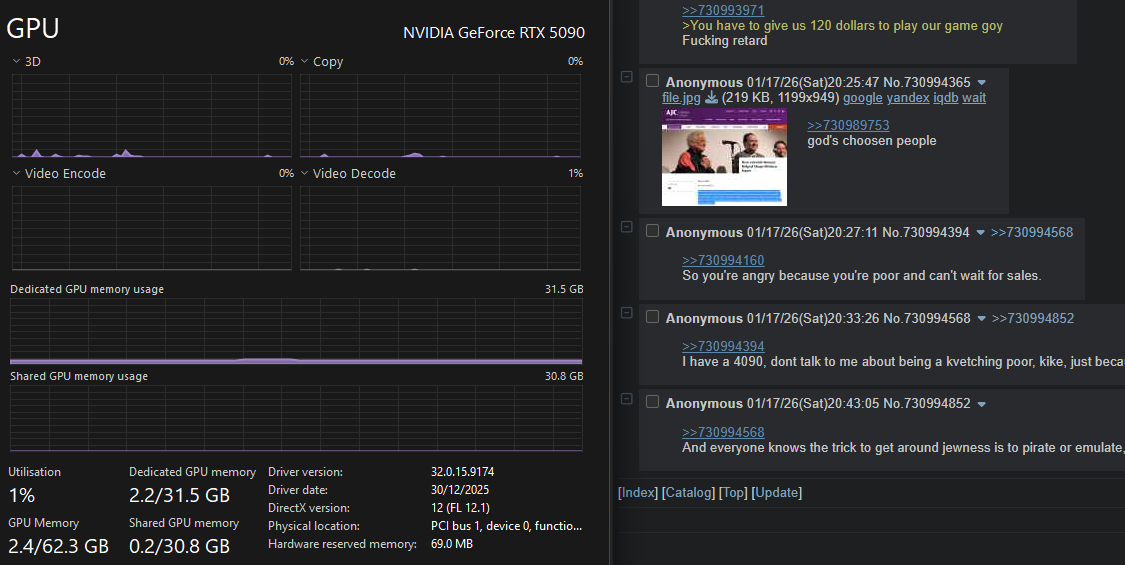Click the 30.8 GB graph maximum label
The width and height of the screenshot is (1125, 565).
(x=564, y=375)
